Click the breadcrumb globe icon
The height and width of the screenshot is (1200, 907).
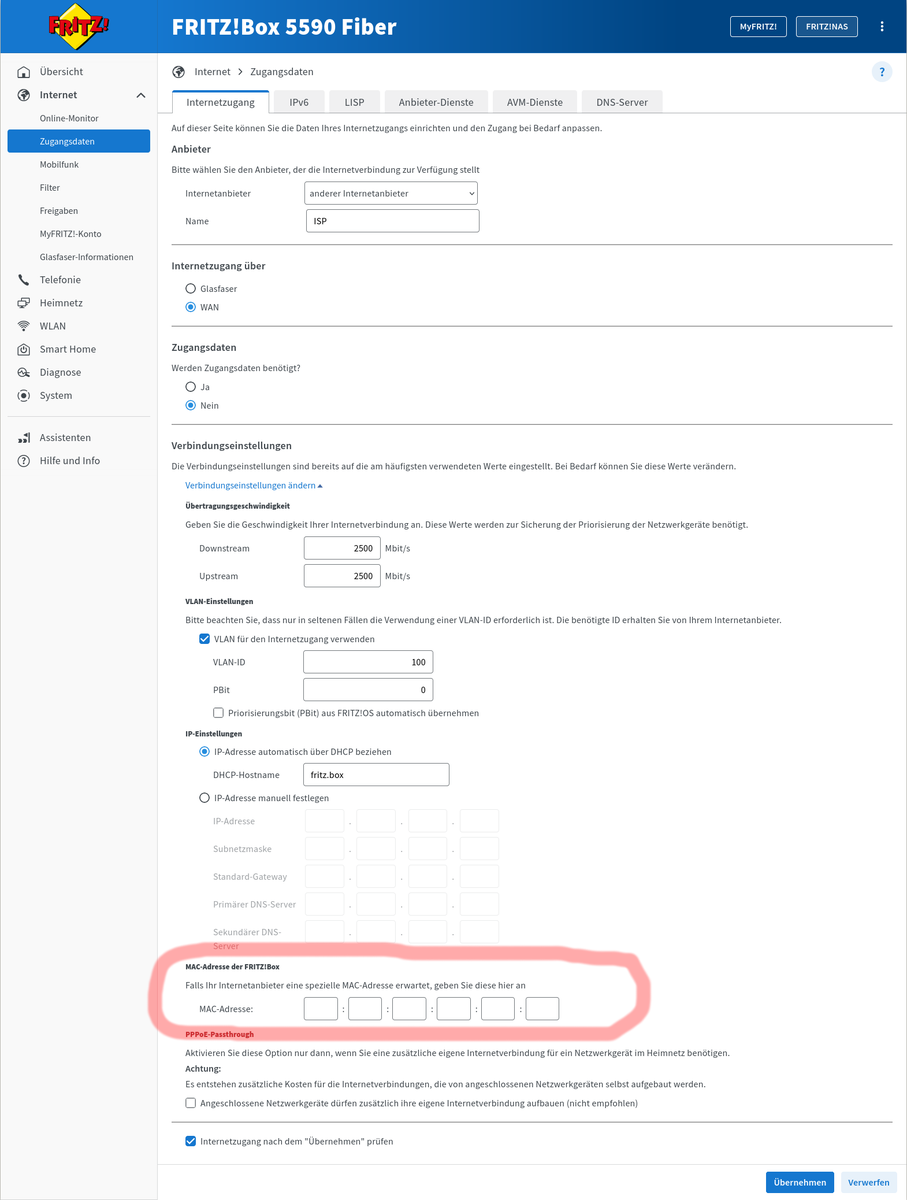(179, 72)
